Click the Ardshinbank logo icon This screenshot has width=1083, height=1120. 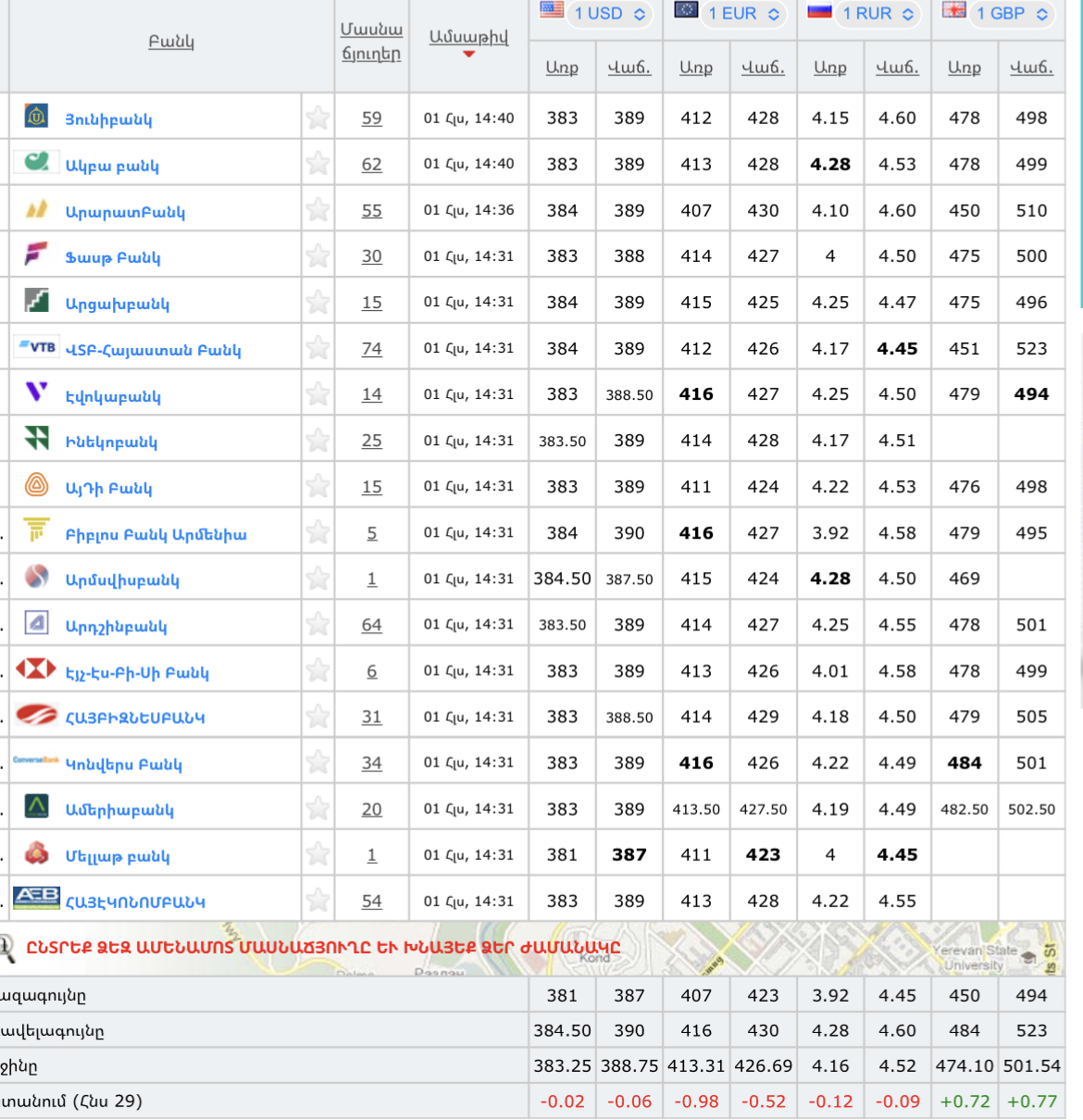click(36, 623)
